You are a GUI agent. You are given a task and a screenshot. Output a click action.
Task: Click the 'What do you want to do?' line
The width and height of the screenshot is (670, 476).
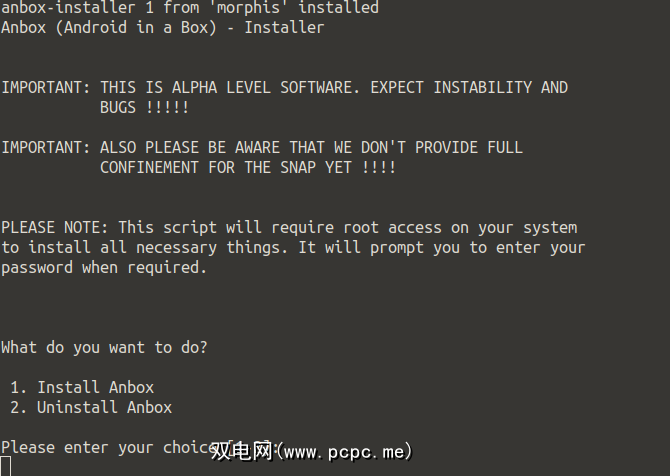click(104, 347)
